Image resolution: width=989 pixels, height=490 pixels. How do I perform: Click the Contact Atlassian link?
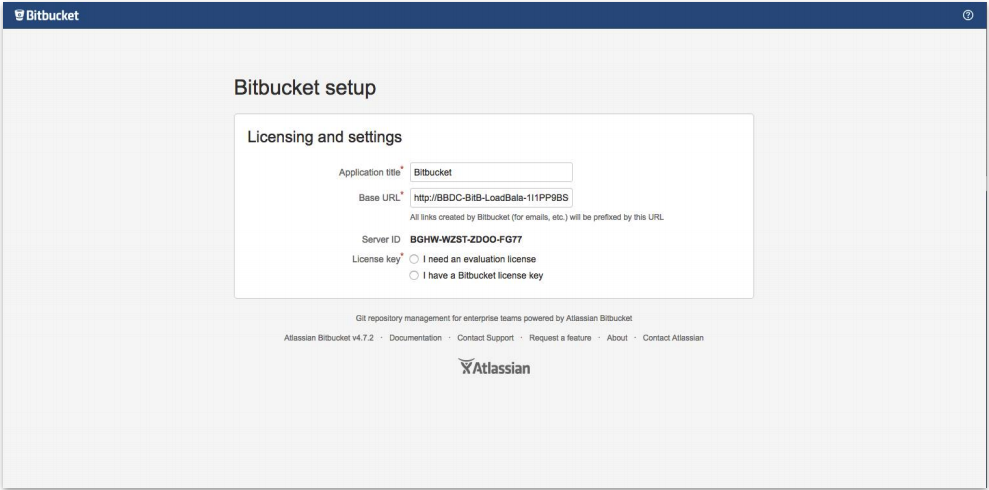tap(673, 338)
